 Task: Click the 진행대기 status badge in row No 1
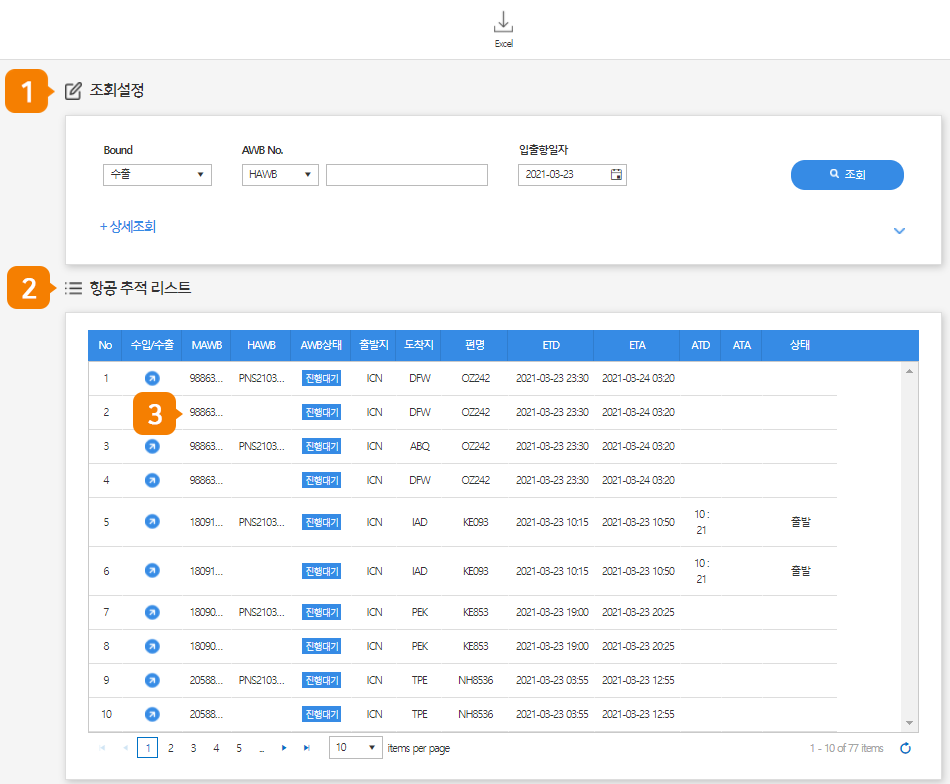(322, 378)
